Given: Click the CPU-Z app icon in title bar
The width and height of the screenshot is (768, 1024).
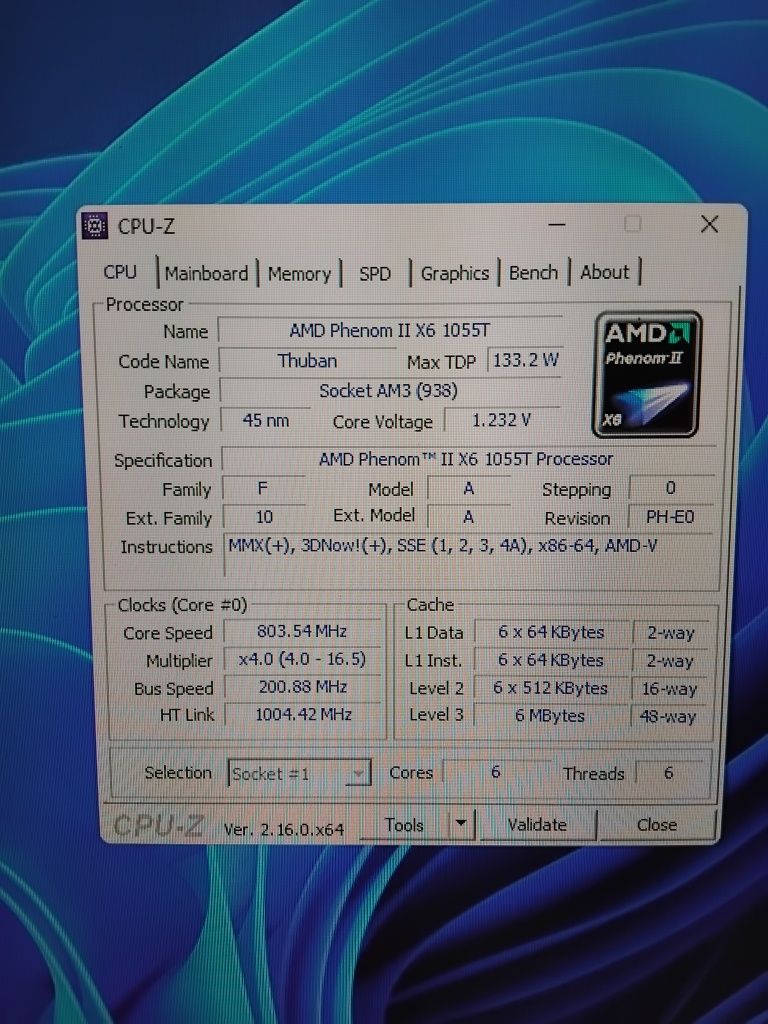Looking at the screenshot, I should pyautogui.click(x=95, y=227).
